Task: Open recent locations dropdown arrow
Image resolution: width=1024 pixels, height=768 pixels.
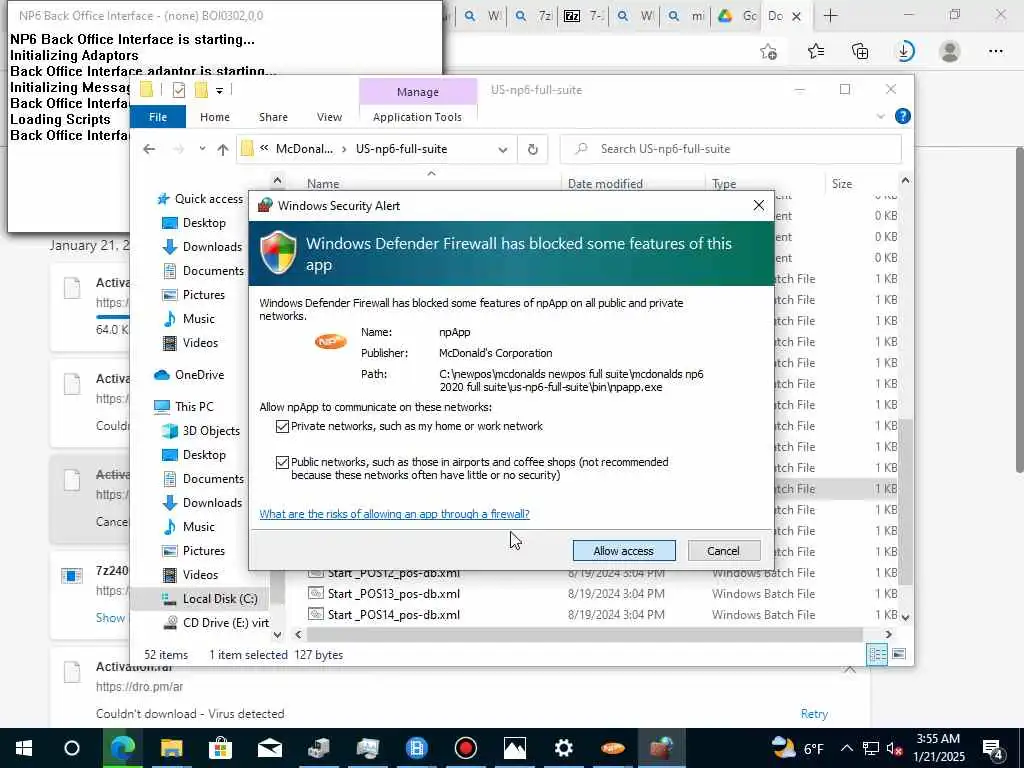Action: [x=202, y=149]
